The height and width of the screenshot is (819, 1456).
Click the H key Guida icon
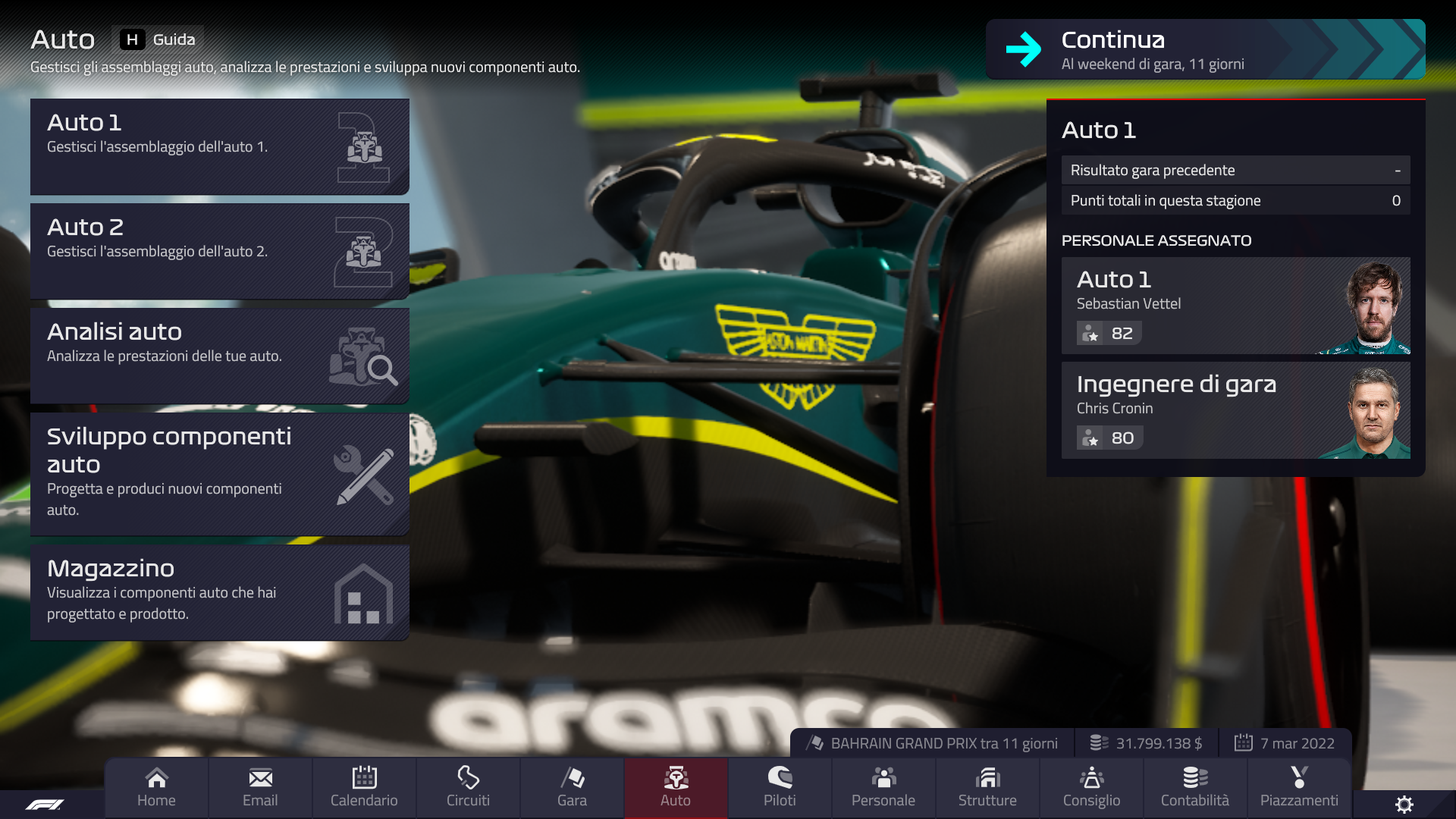(132, 39)
